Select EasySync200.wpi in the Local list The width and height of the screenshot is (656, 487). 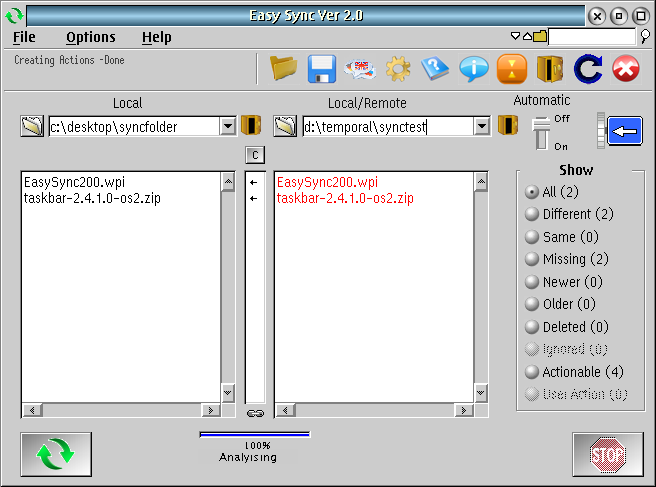[74, 182]
